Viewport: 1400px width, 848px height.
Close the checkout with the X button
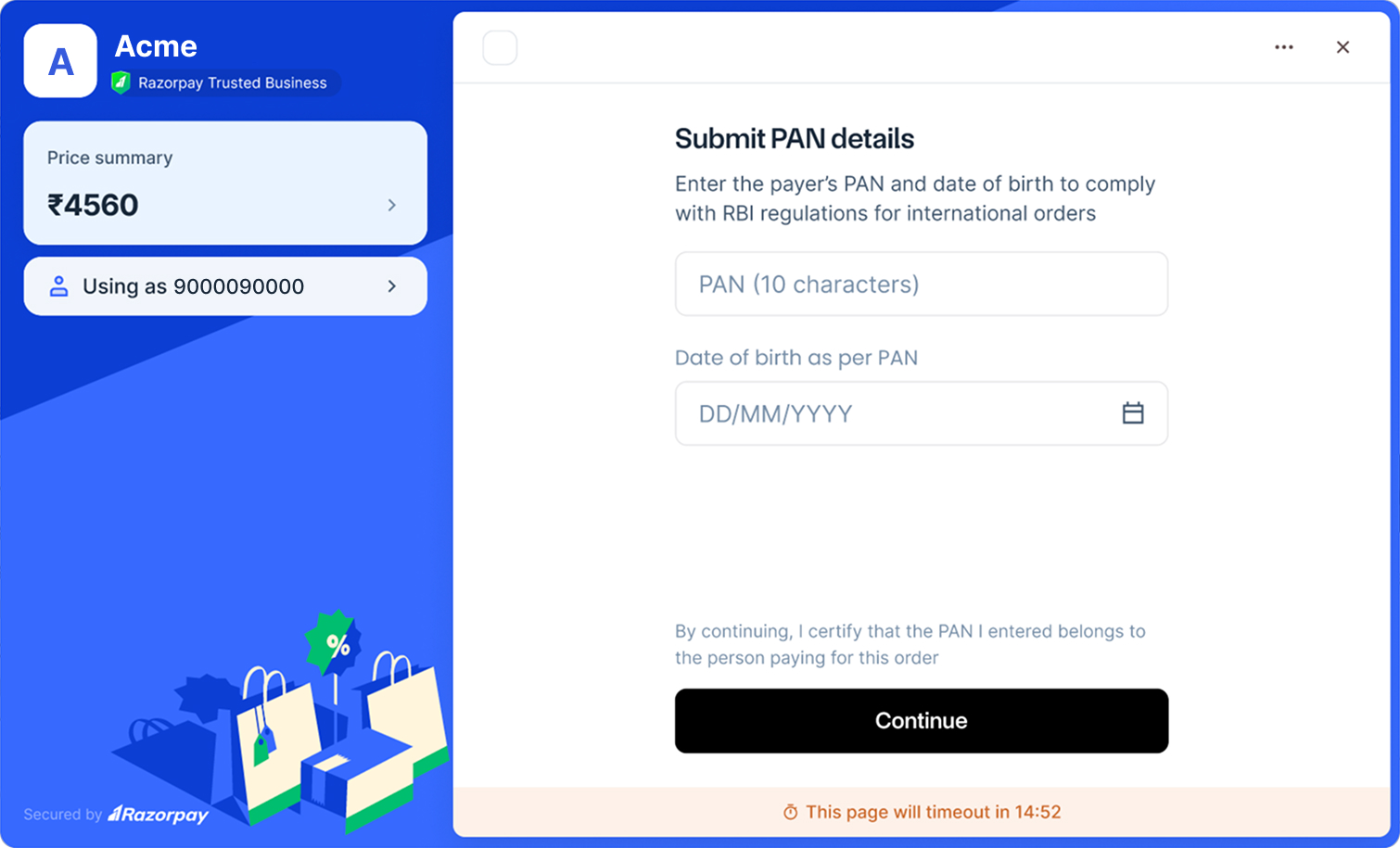1342,47
